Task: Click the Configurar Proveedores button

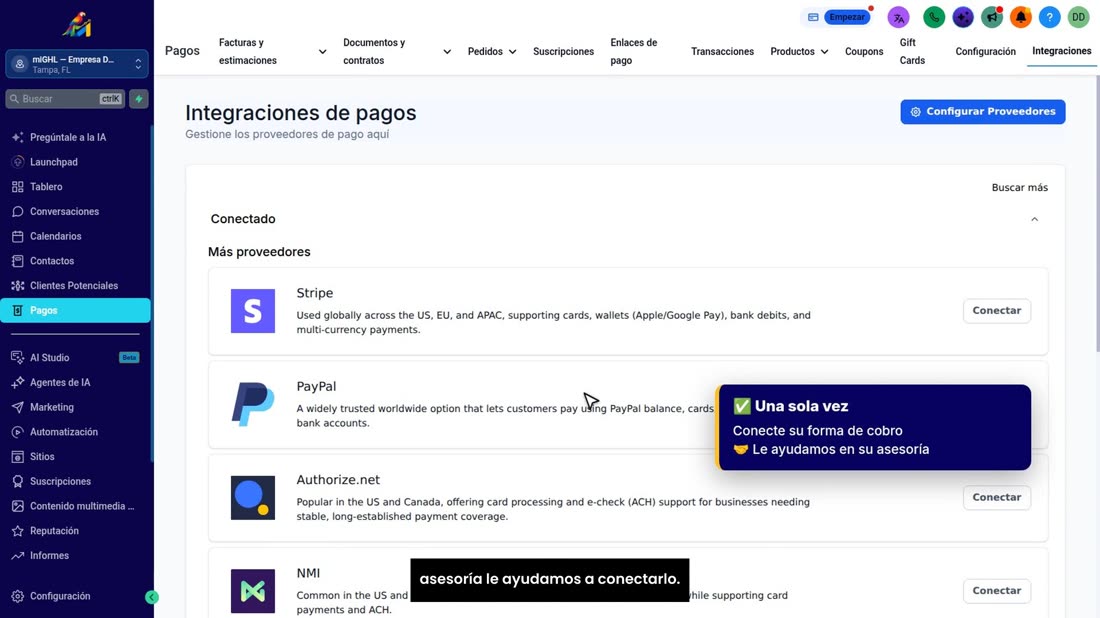Action: click(x=982, y=112)
